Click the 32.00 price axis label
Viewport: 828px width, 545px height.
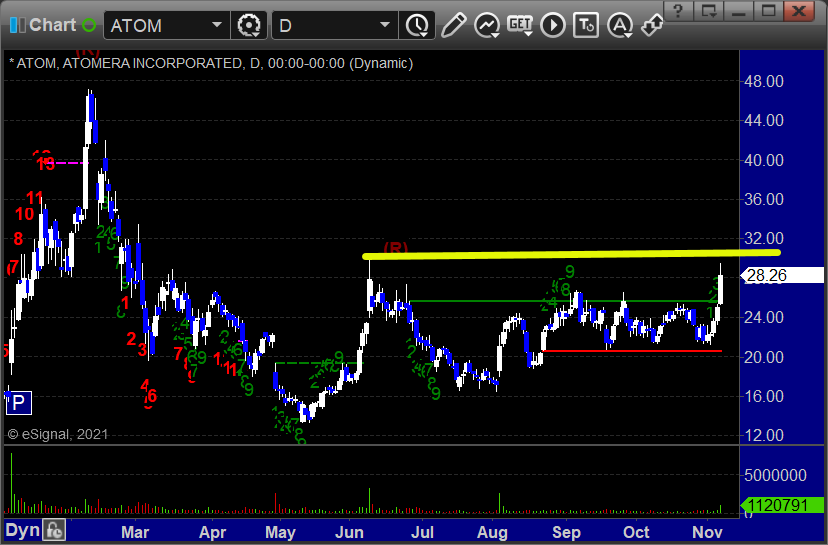point(764,238)
